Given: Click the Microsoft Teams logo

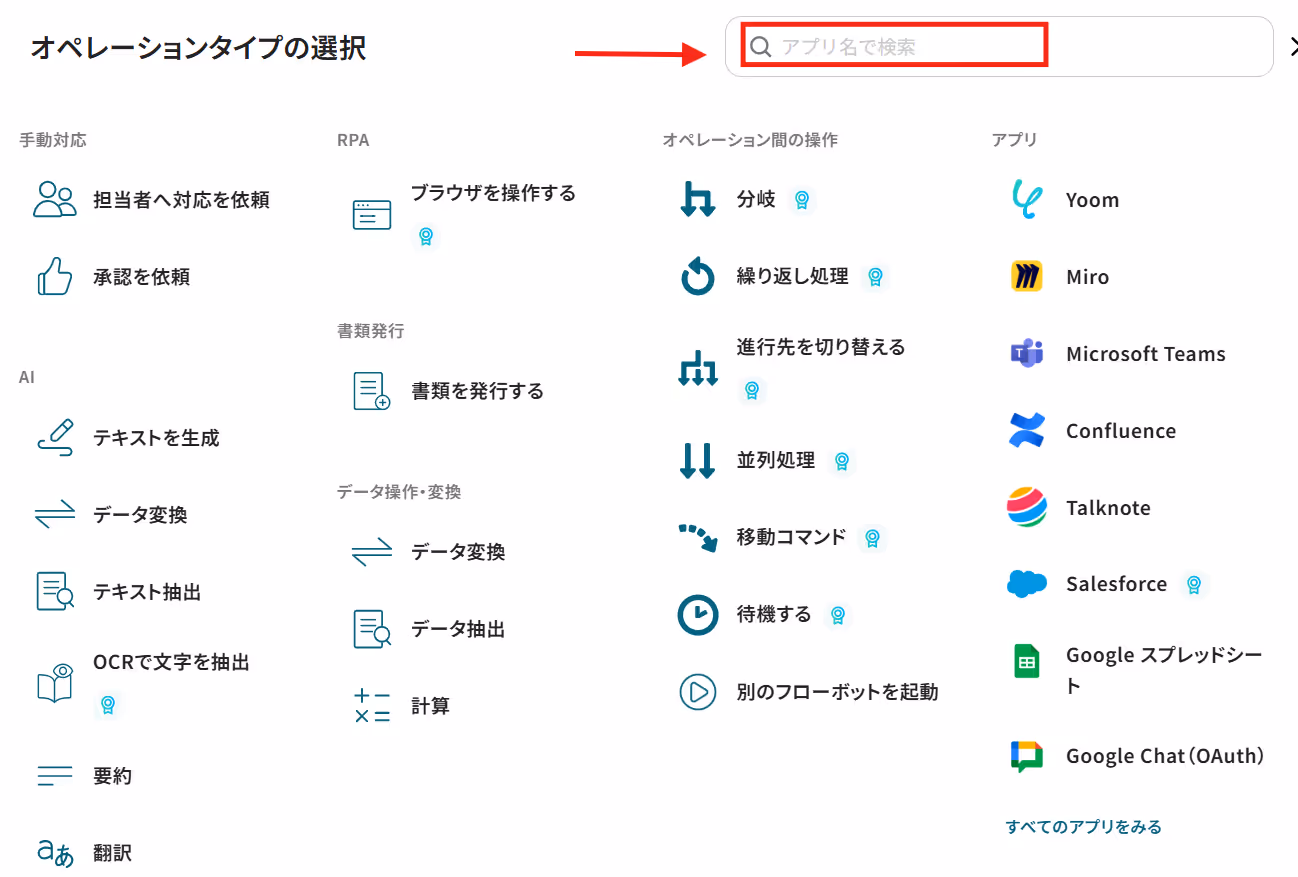Looking at the screenshot, I should tap(1027, 354).
